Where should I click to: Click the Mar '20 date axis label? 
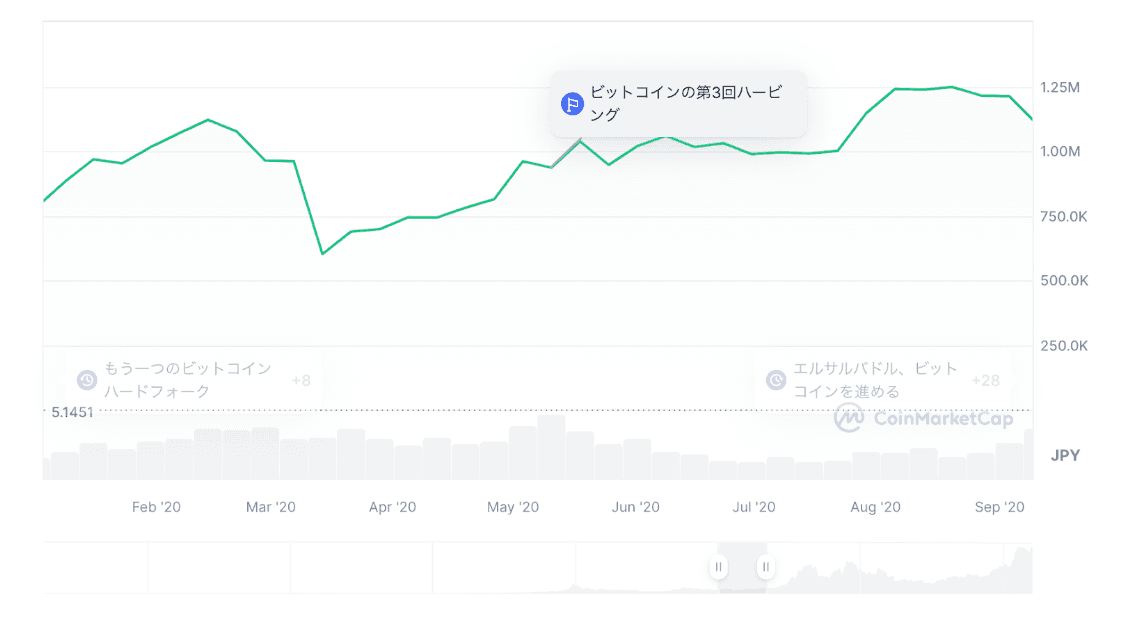pos(271,507)
